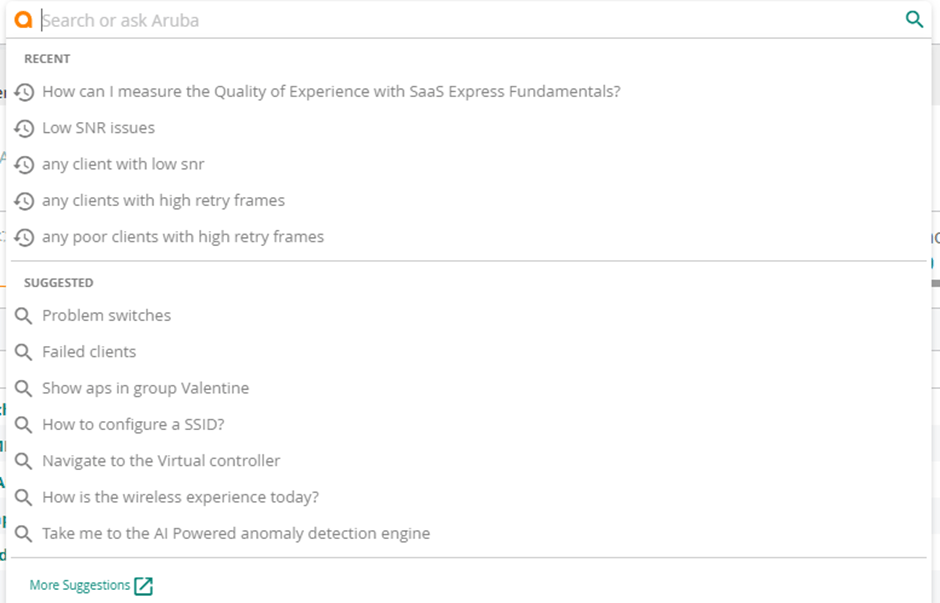This screenshot has width=940, height=603.
Task: Select the Problem switches suggestion
Action: (x=106, y=316)
